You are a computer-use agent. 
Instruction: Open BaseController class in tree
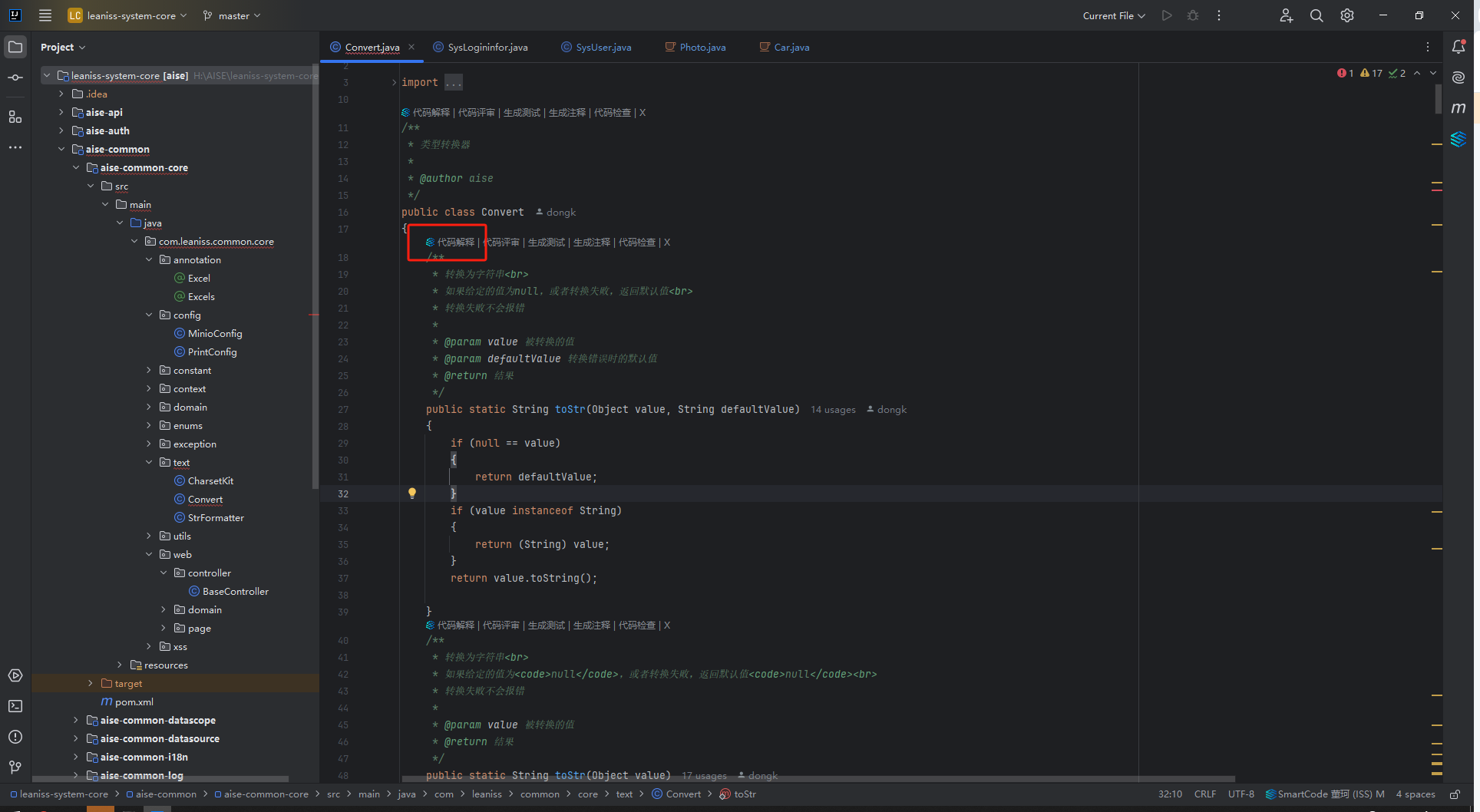(236, 591)
